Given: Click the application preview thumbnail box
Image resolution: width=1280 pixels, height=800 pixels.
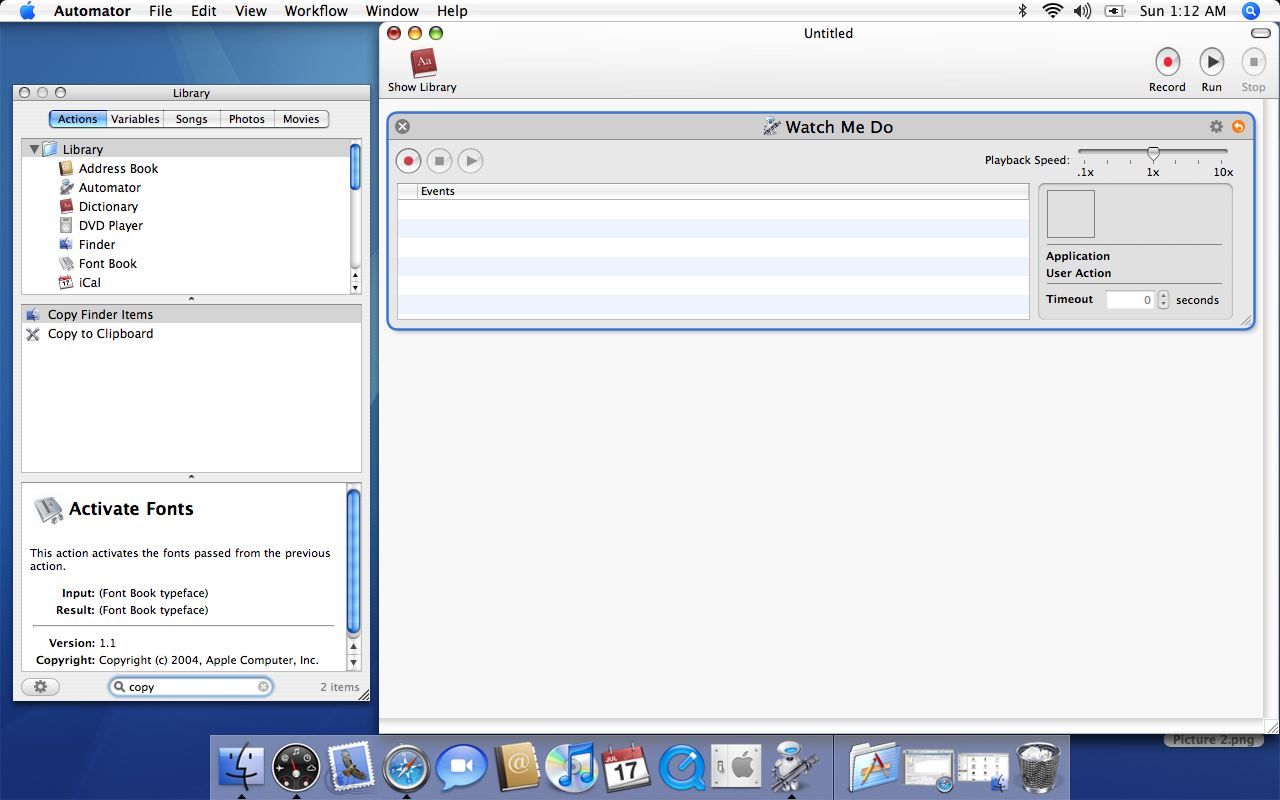Looking at the screenshot, I should (x=1070, y=214).
